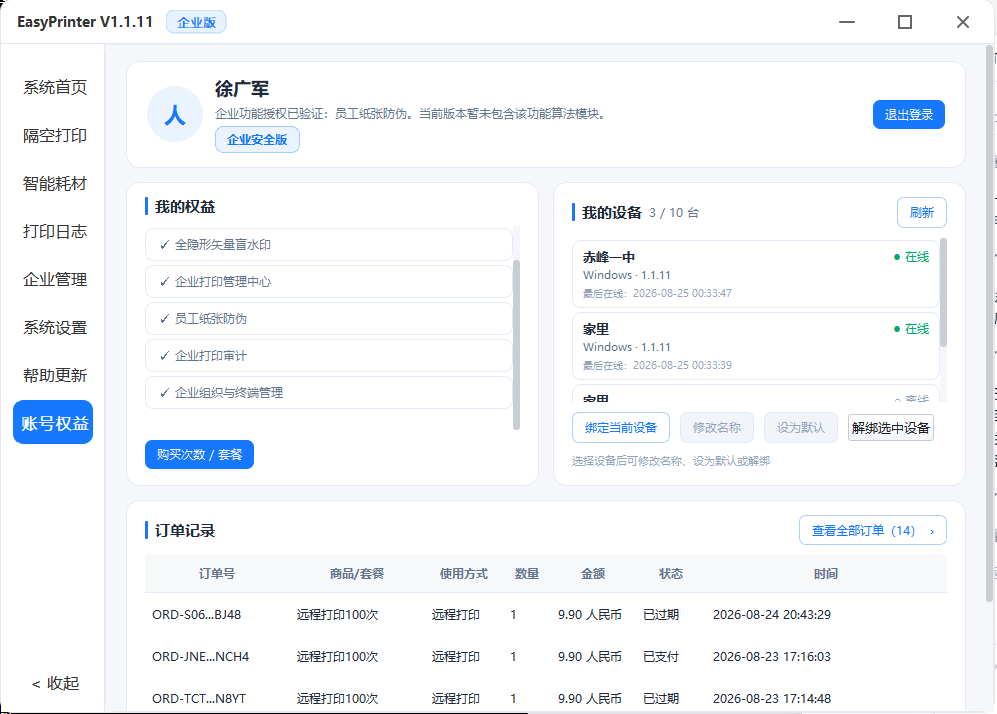
Task: Open 帮助更新 in sidebar
Action: click(x=55, y=376)
